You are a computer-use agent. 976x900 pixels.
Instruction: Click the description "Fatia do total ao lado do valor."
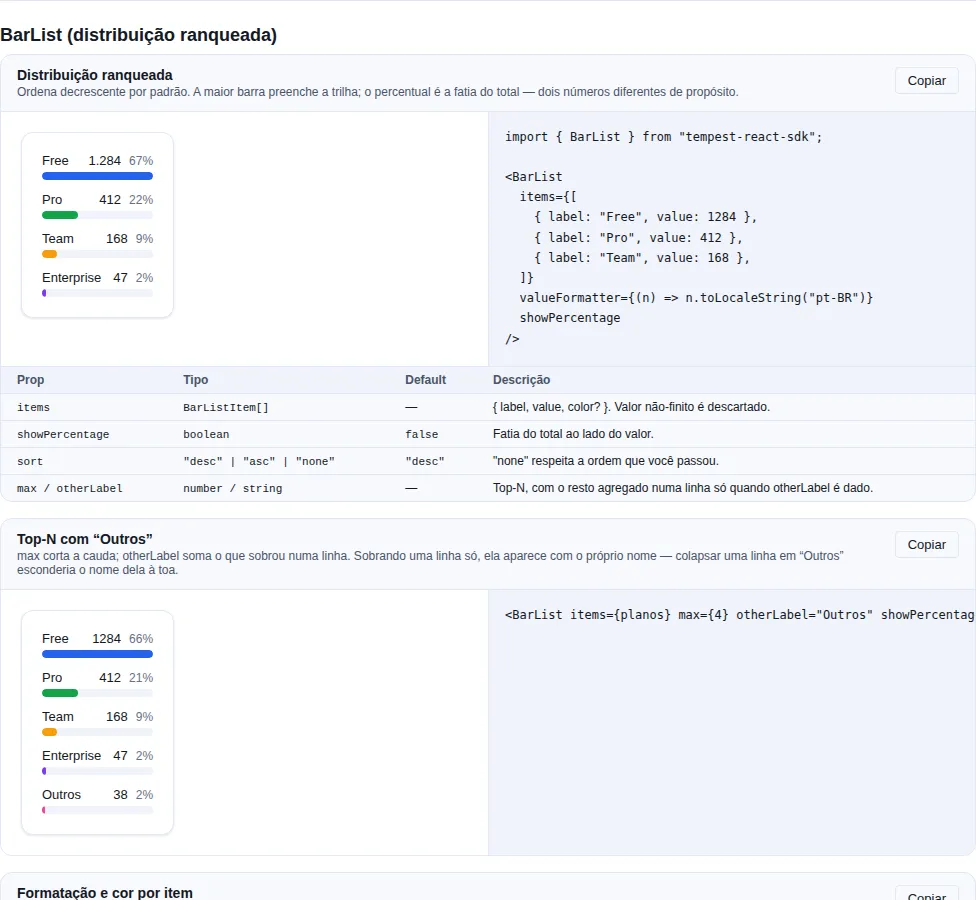pos(573,434)
